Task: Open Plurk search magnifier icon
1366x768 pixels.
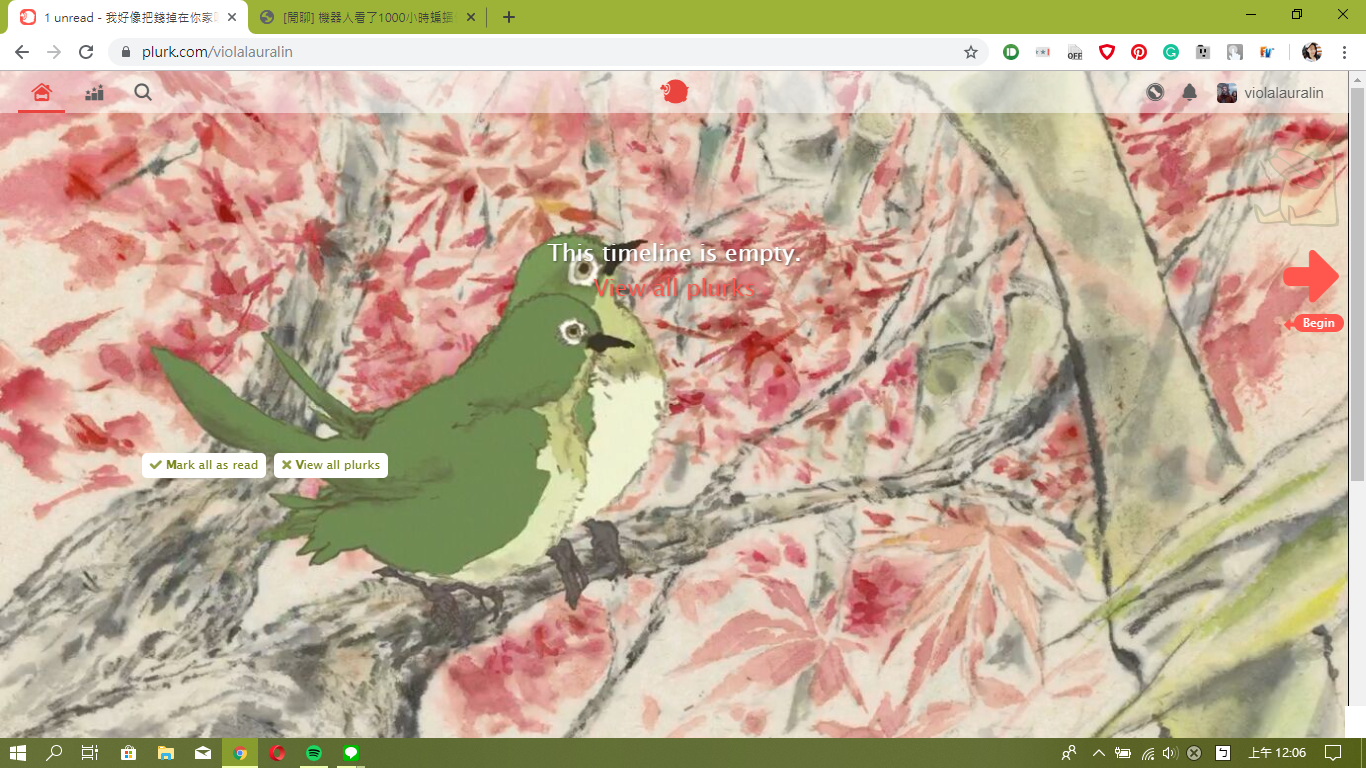Action: point(143,93)
